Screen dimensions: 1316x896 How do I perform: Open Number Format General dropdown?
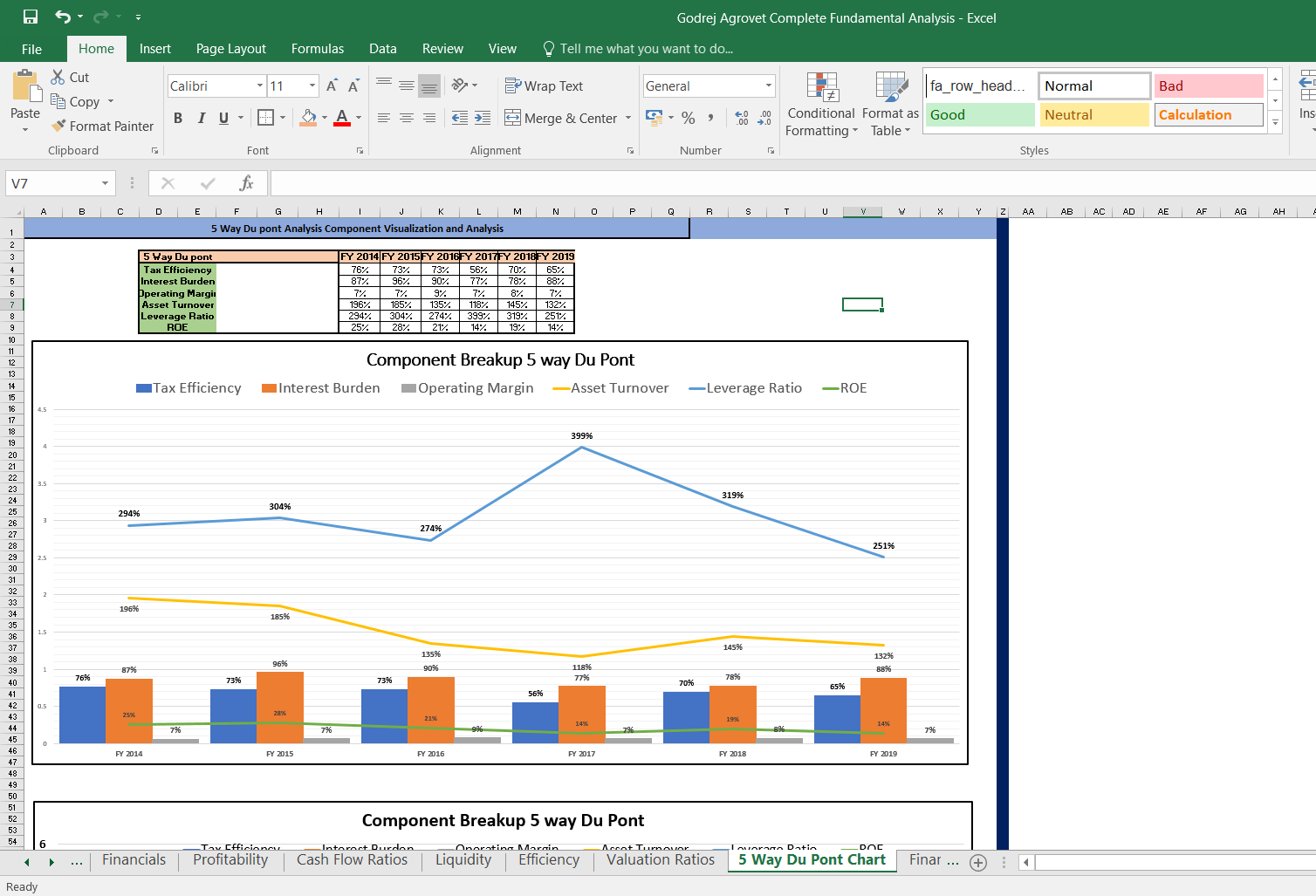[x=769, y=85]
